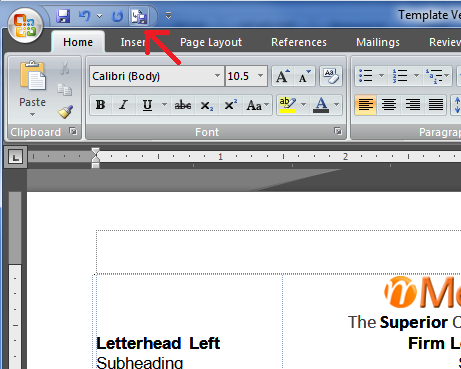Screen dimensions: 461x369
Task: Open Font dialog box launcher
Action: coord(338,131)
